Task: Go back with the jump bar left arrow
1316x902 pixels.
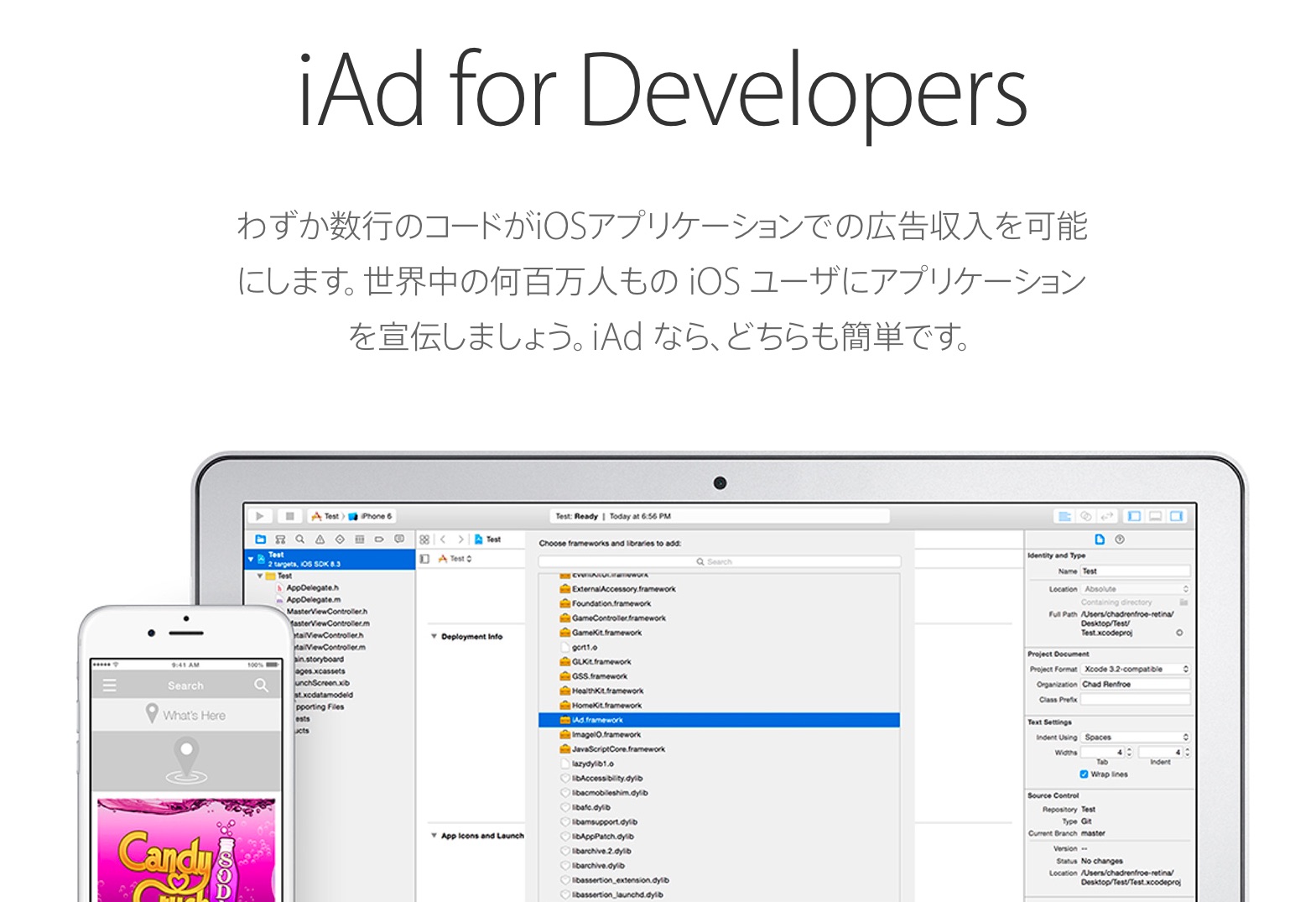Action: 443,540
